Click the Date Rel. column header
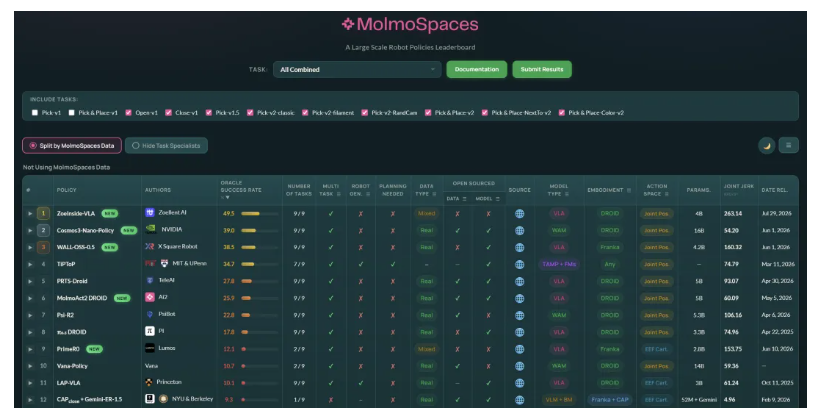The width and height of the screenshot is (816, 417). click(775, 190)
